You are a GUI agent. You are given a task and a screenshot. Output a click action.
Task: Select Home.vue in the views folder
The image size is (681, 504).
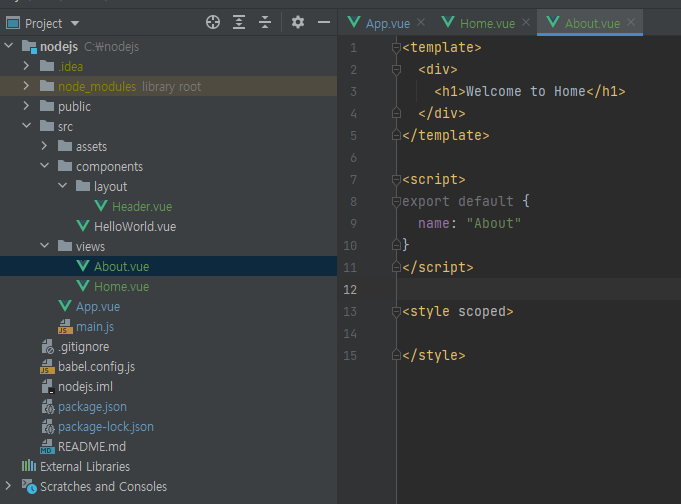coord(122,286)
